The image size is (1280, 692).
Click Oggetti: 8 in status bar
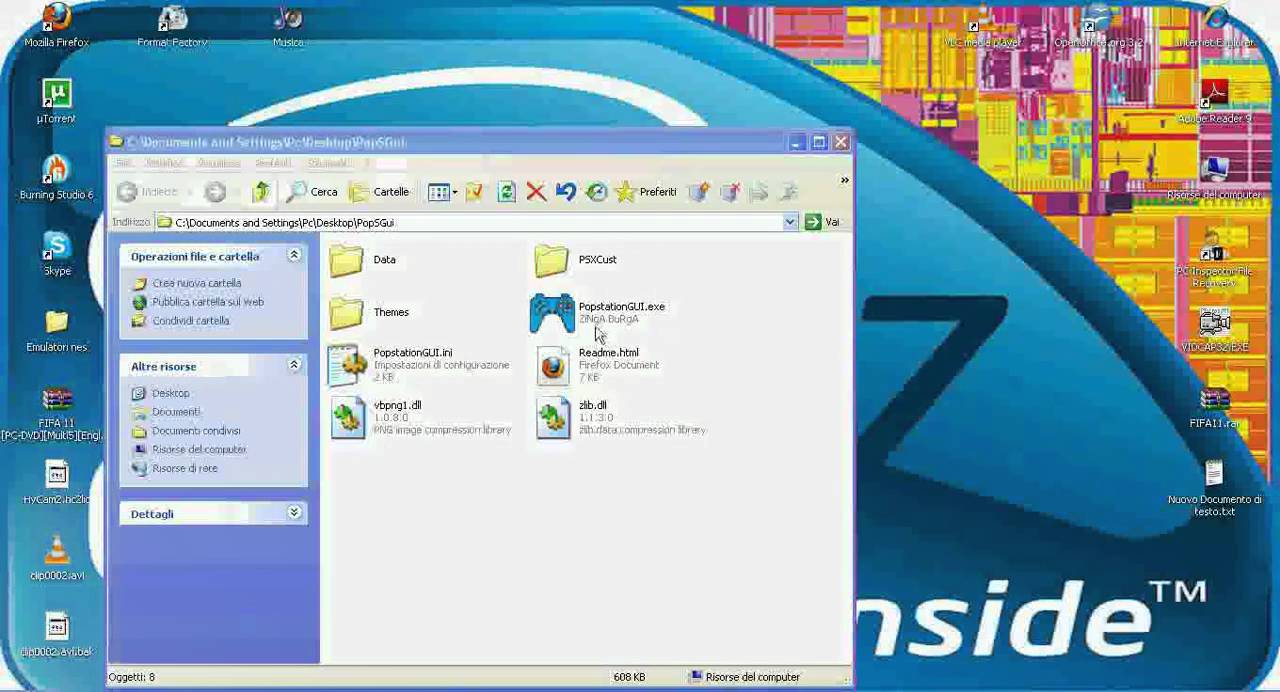tap(132, 677)
